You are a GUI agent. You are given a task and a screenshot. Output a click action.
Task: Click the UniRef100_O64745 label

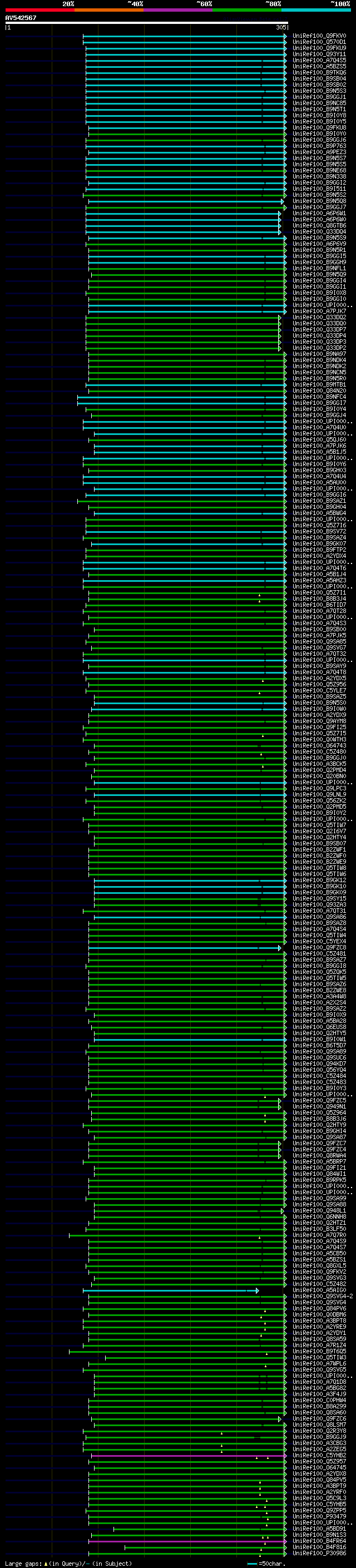point(319,1467)
